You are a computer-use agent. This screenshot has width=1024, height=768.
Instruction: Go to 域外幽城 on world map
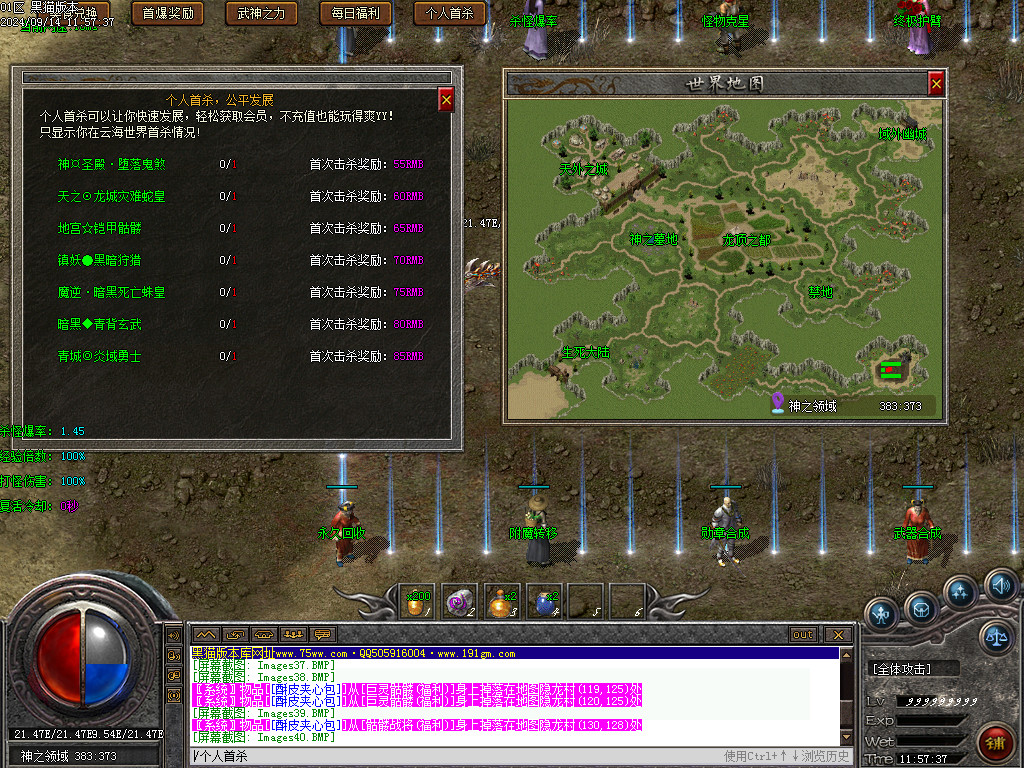tap(903, 135)
